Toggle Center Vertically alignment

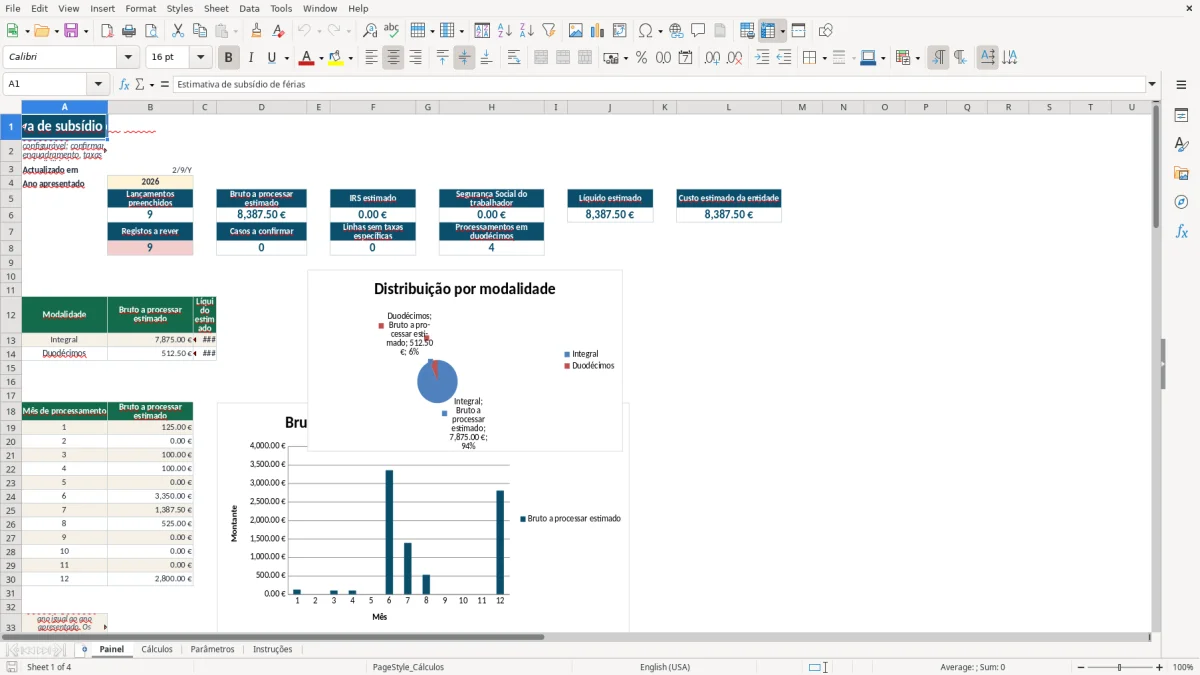tap(464, 58)
